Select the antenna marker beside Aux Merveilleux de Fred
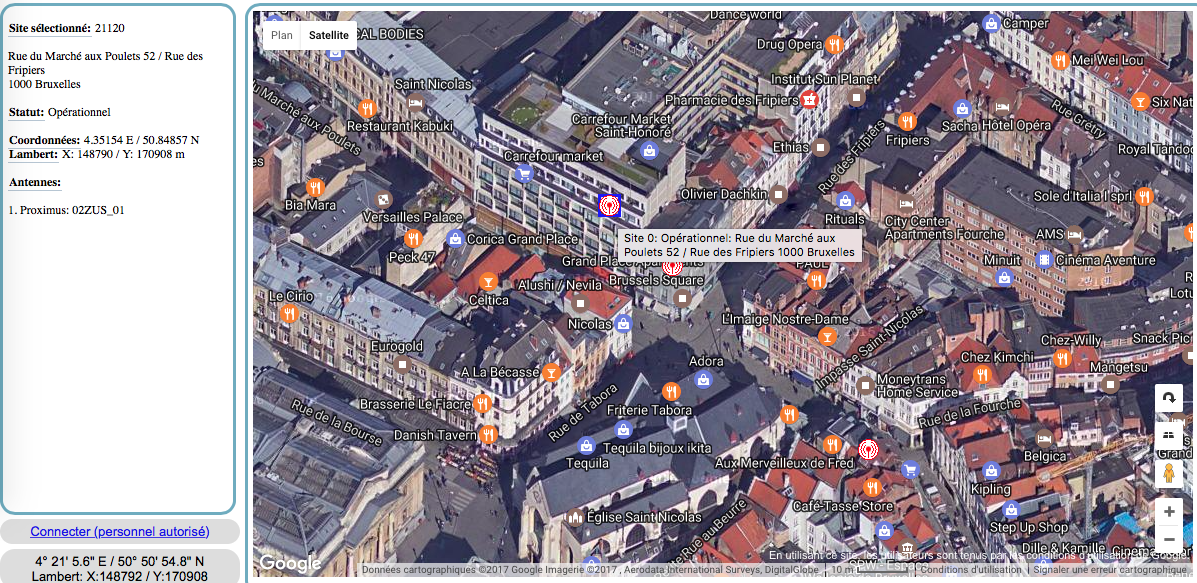 click(x=868, y=449)
